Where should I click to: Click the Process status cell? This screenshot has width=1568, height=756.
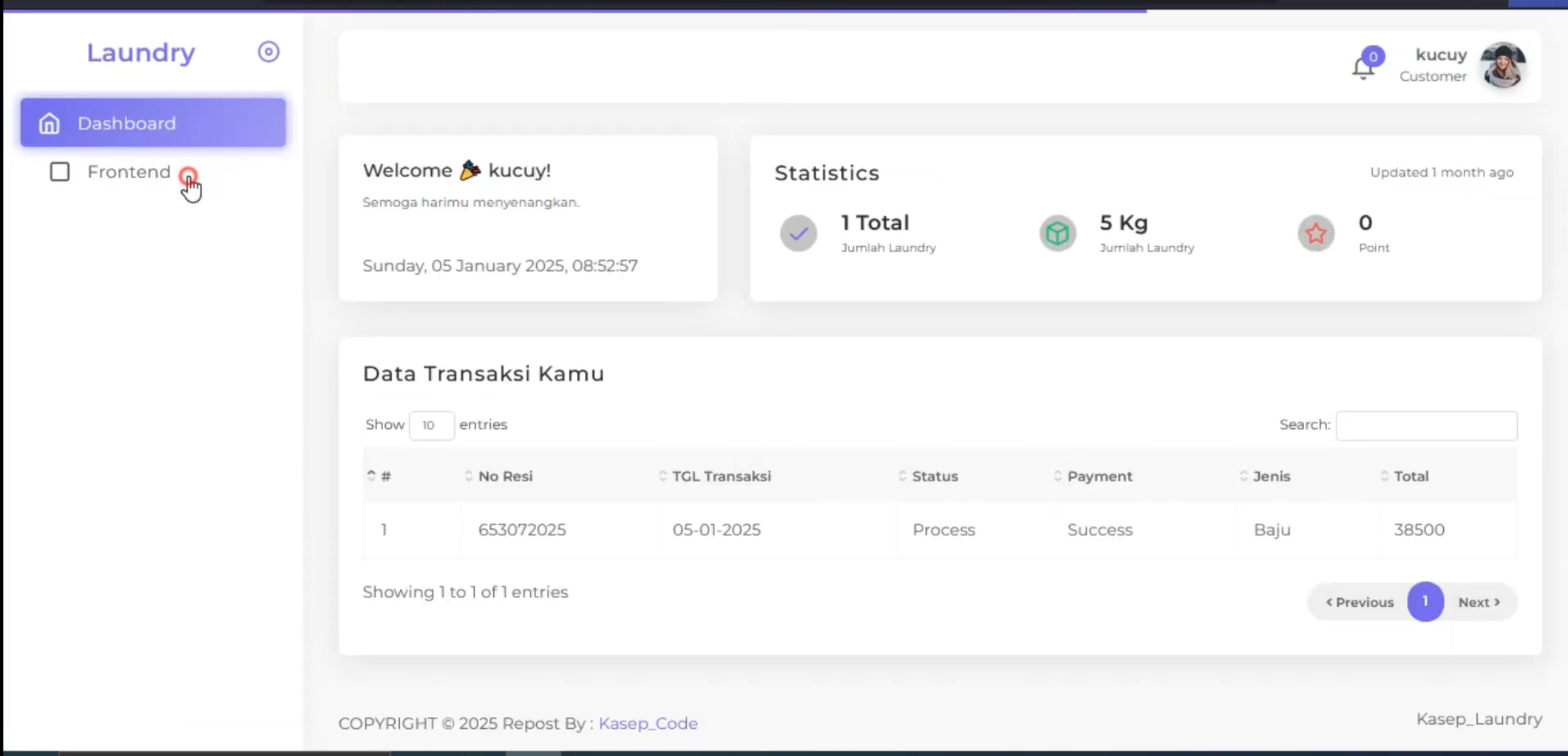click(943, 529)
